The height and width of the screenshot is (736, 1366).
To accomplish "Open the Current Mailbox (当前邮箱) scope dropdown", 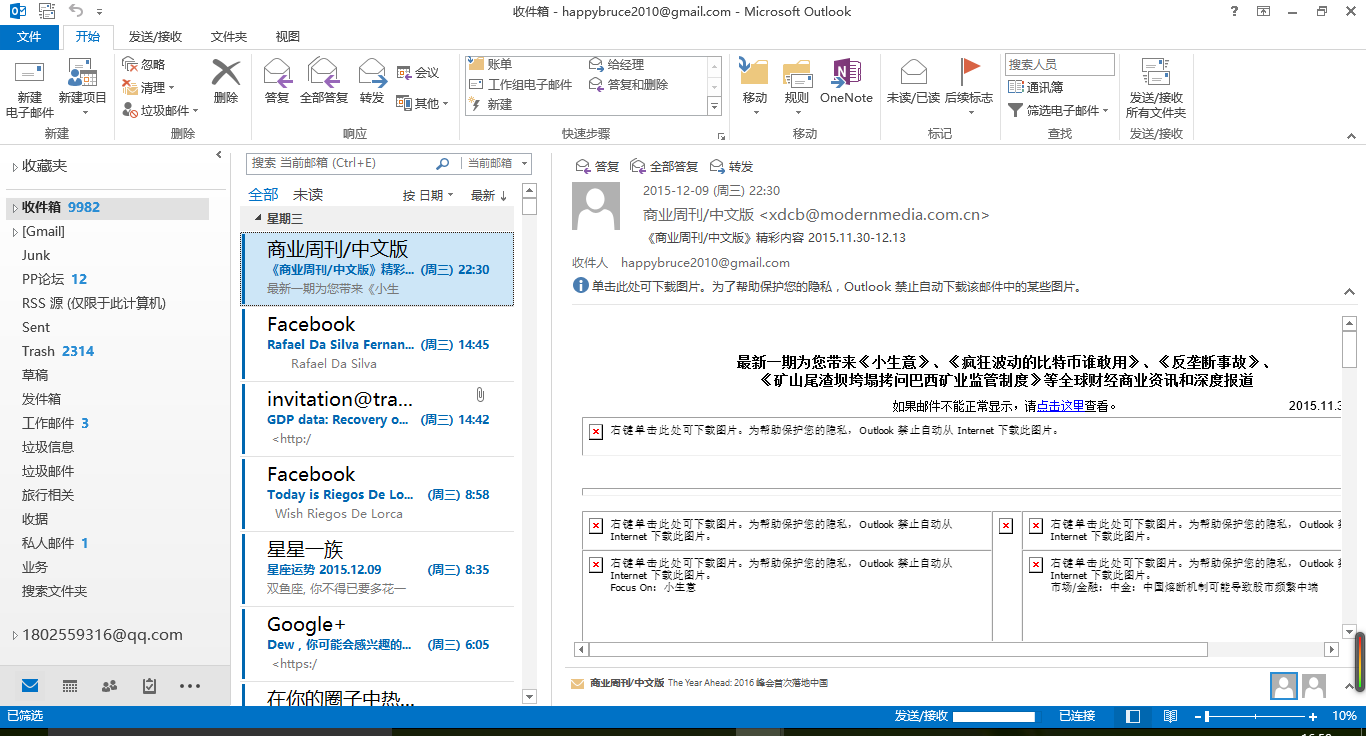I will 496,163.
